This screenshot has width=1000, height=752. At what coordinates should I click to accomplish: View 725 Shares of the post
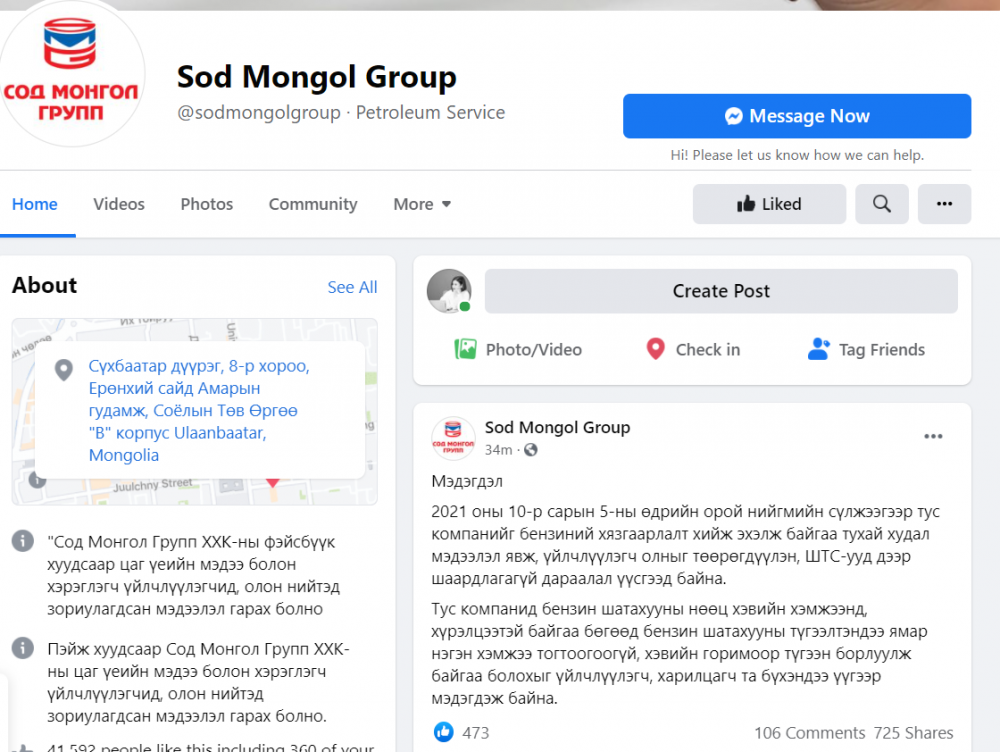pos(913,733)
